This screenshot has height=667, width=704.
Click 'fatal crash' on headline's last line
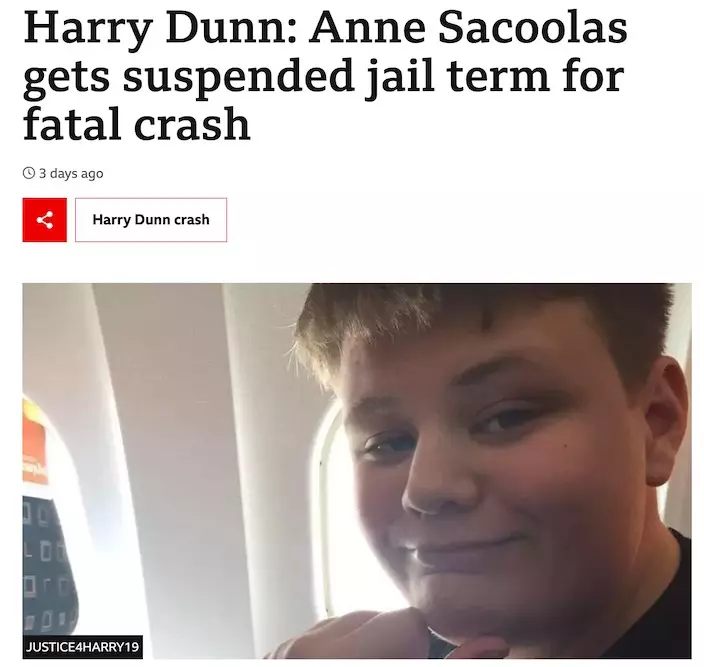(136, 124)
